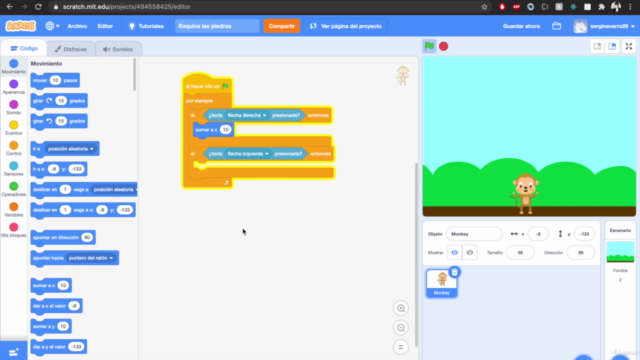
Task: Edit the Tamaño size field
Action: 520,253
